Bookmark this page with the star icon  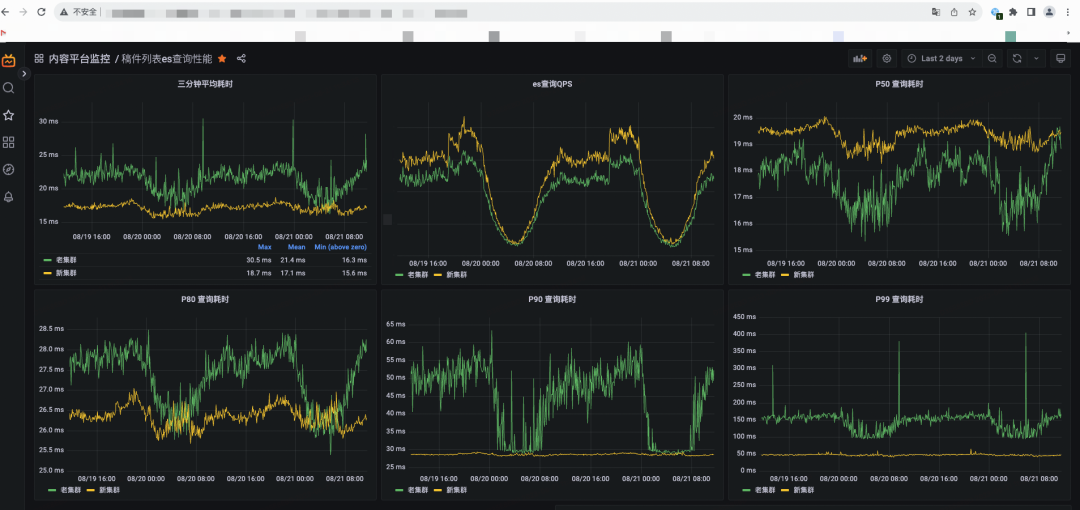972,12
